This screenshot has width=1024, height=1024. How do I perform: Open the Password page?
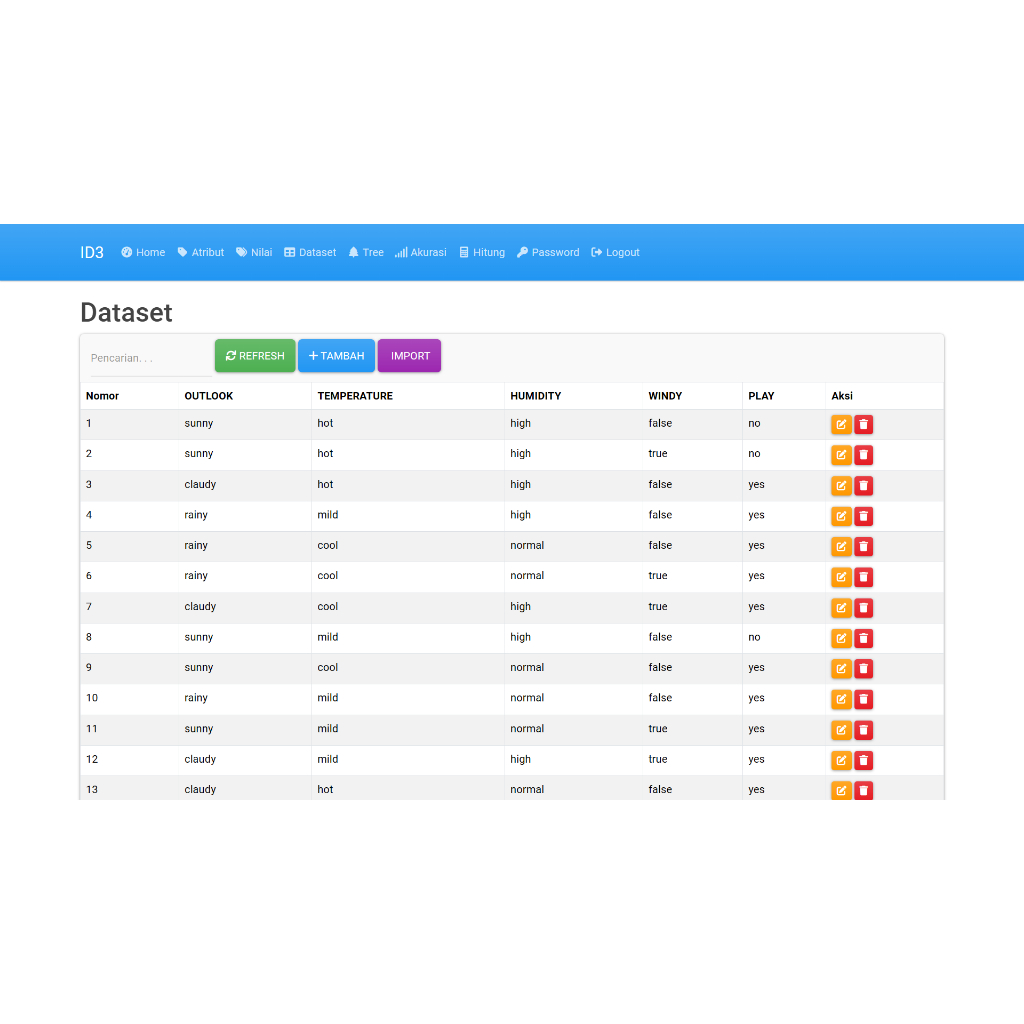[548, 252]
